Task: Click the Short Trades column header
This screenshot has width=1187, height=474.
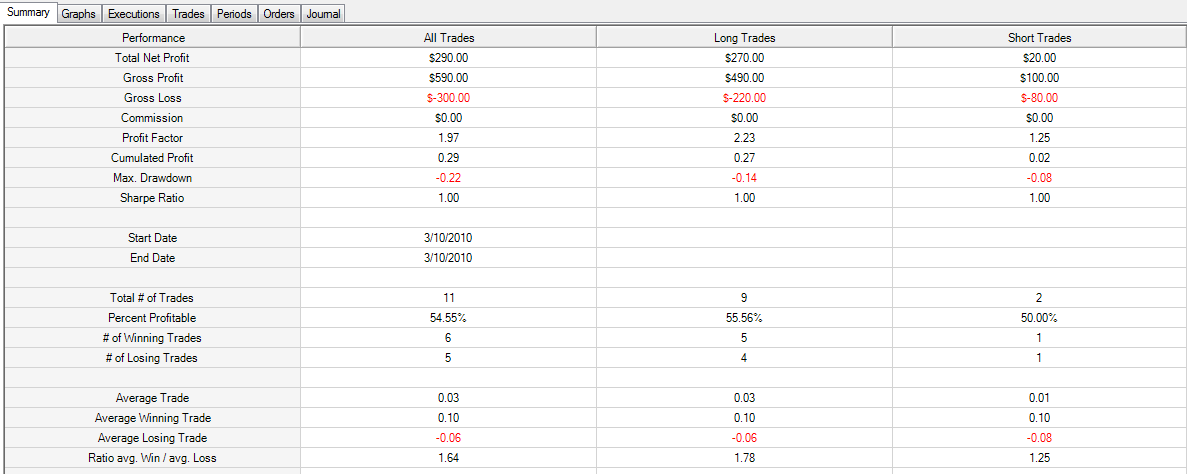Action: (x=1039, y=37)
